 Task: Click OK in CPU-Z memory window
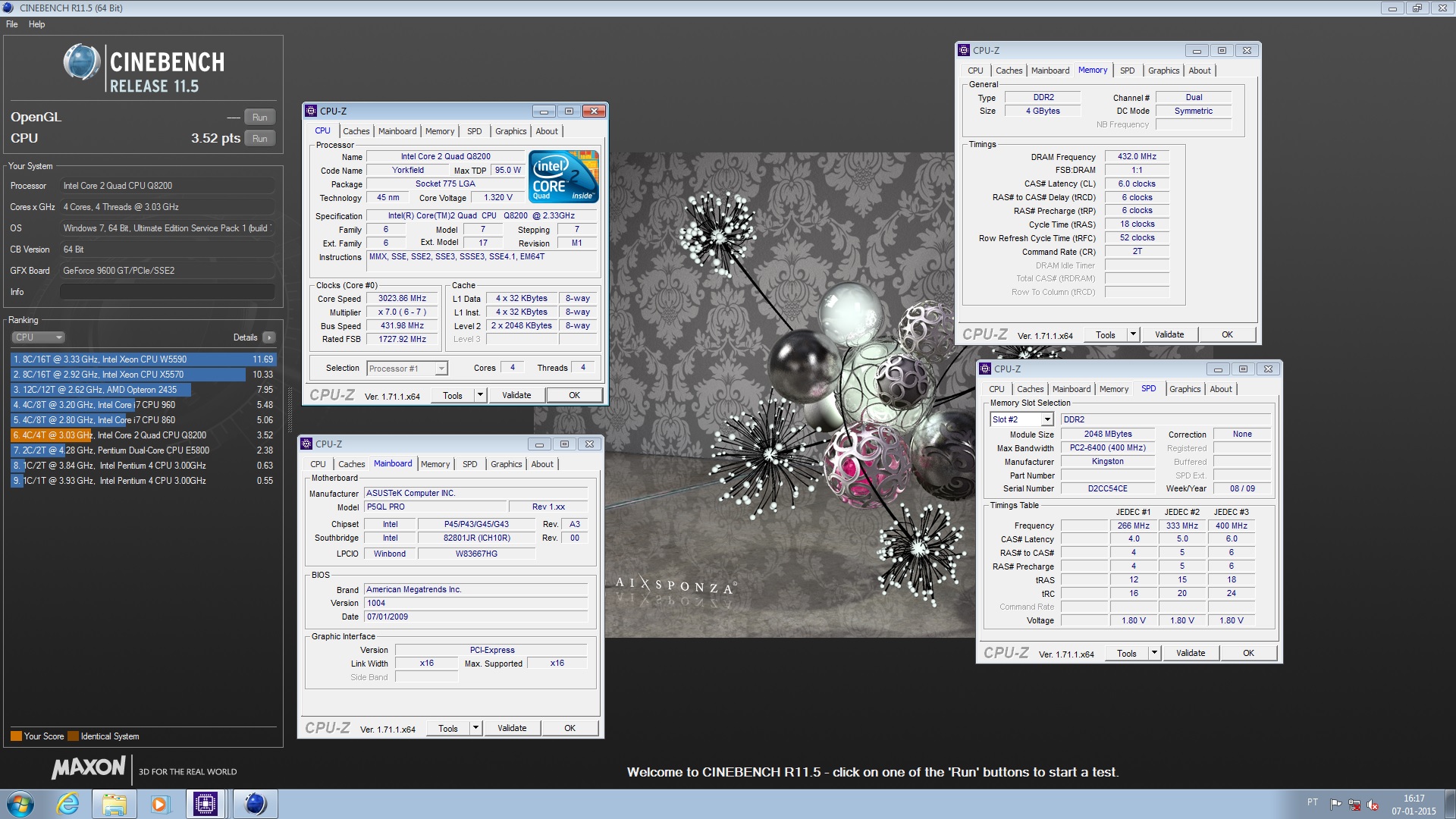coord(1227,334)
